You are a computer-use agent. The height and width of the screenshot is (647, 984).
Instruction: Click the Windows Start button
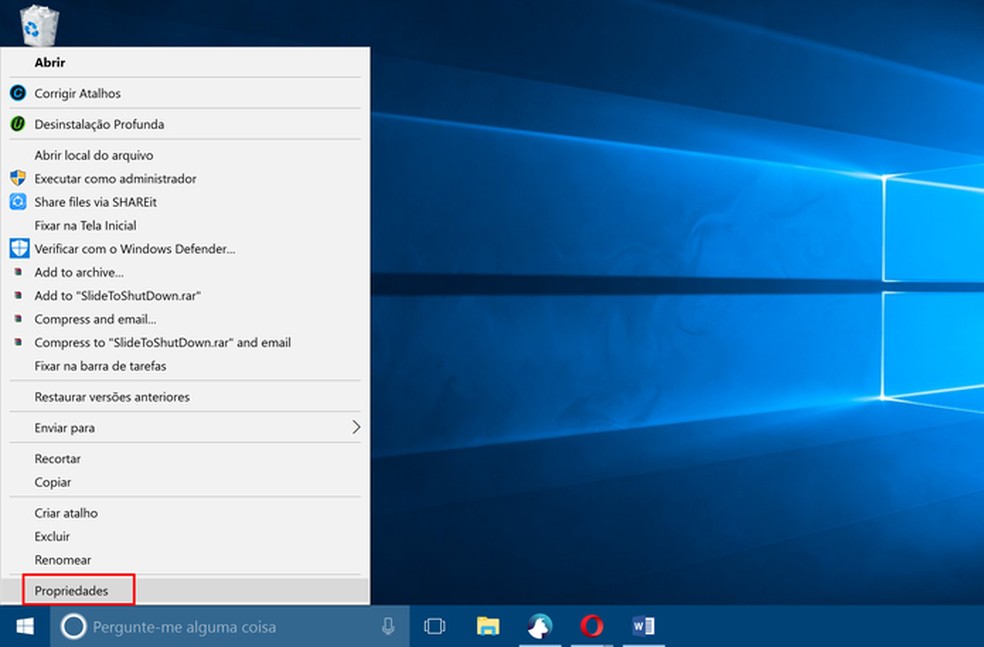[x=24, y=626]
